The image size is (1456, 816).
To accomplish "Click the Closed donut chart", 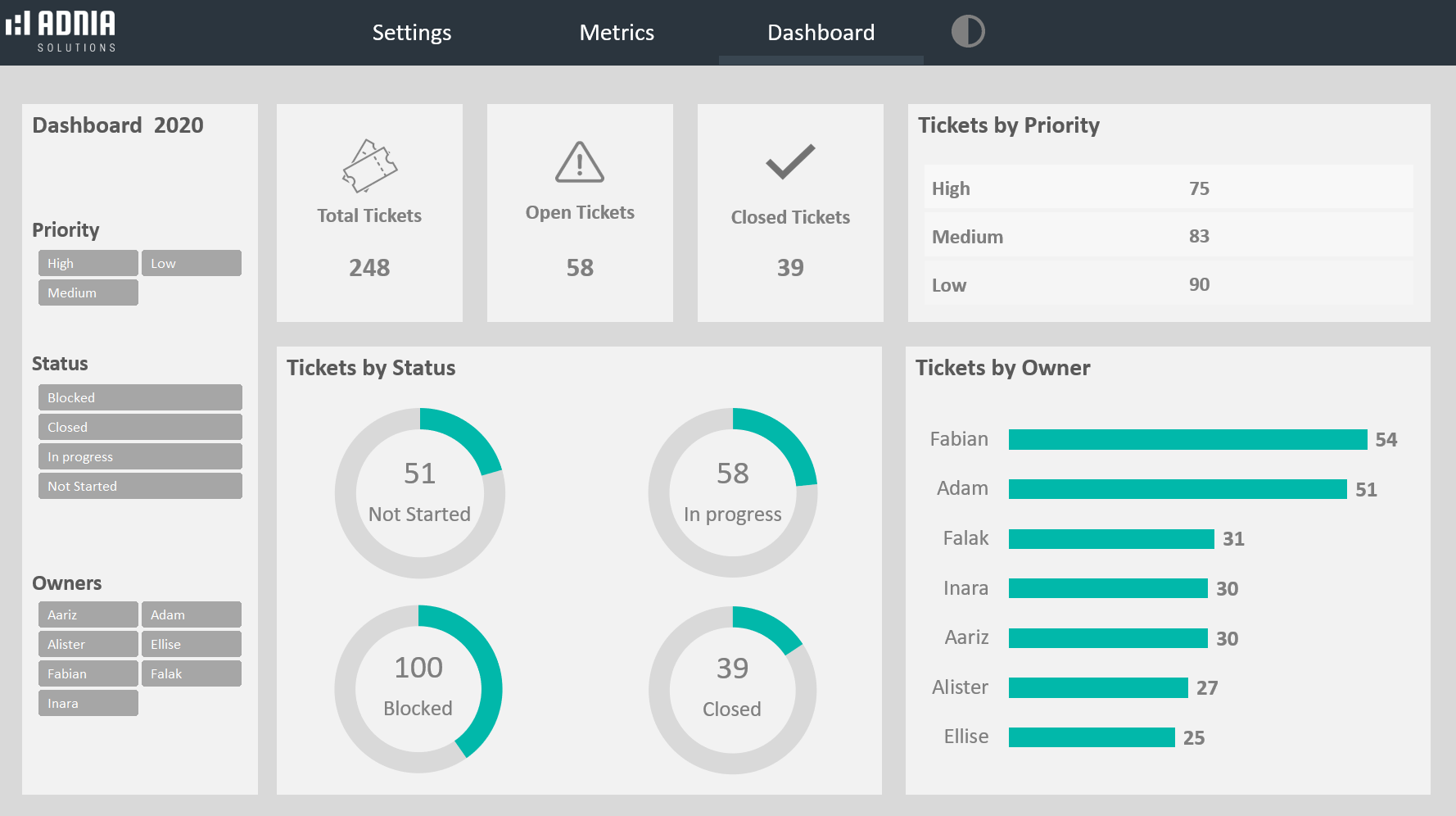I will click(x=732, y=690).
